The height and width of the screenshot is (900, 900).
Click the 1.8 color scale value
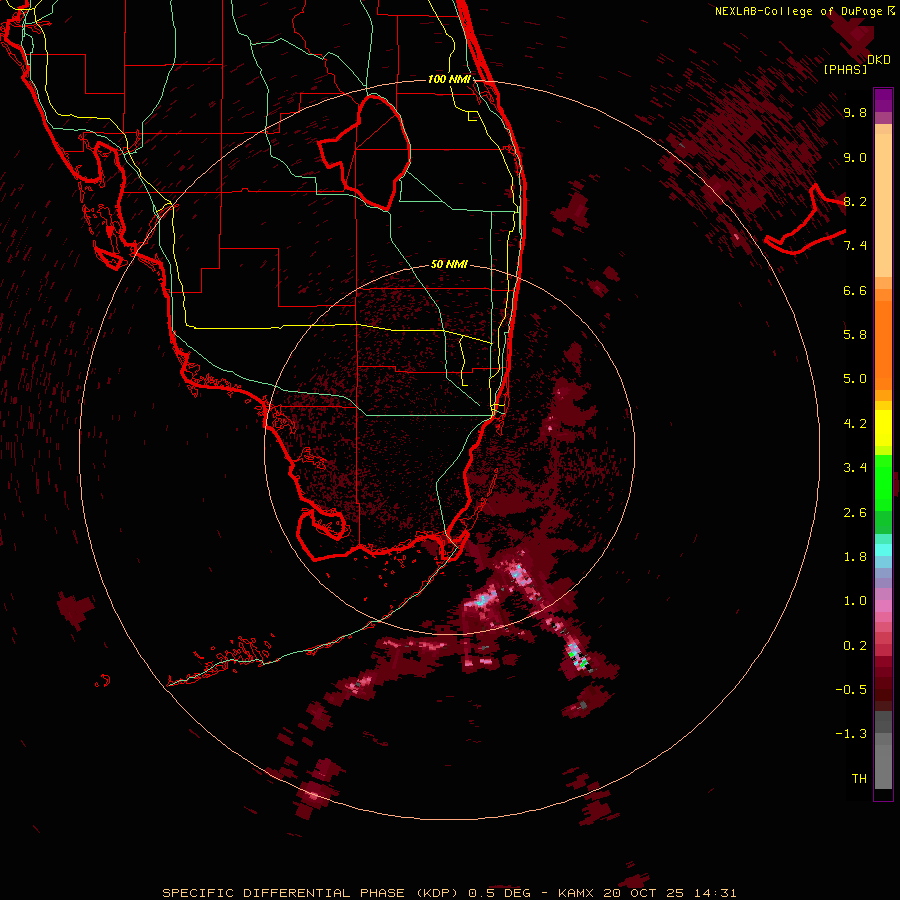[855, 557]
